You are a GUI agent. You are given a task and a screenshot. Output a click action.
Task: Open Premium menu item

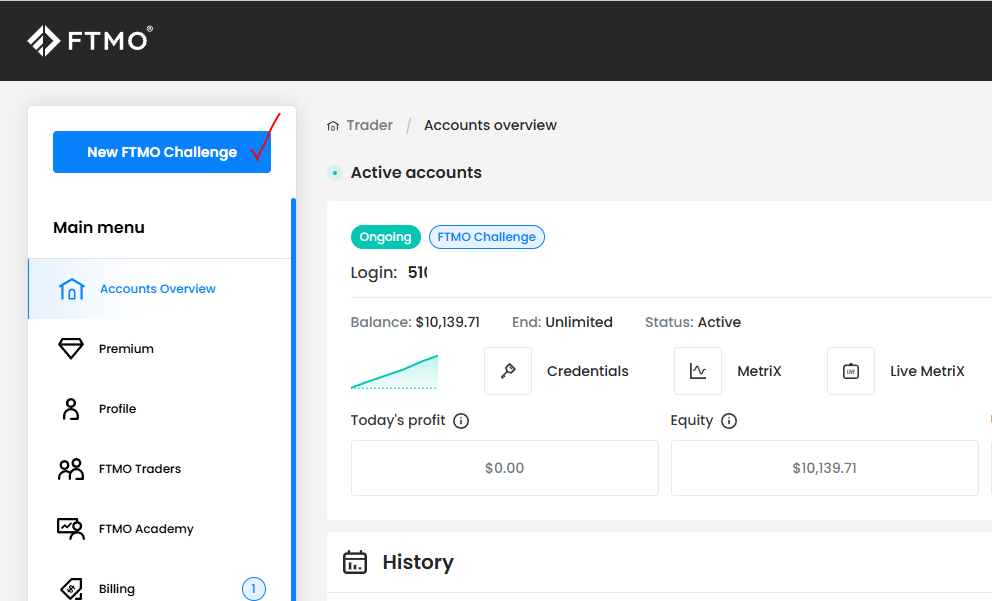(159, 349)
